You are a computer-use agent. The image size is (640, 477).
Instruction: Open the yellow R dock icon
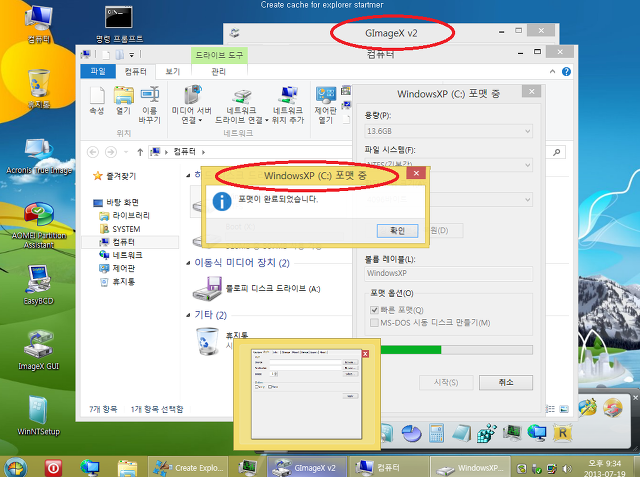(562, 433)
